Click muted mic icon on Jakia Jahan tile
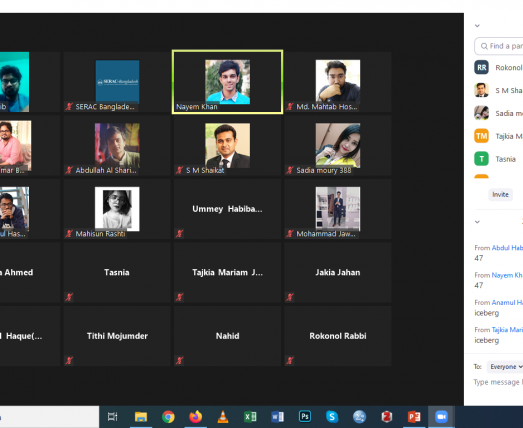The width and height of the screenshot is (523, 428). point(290,297)
